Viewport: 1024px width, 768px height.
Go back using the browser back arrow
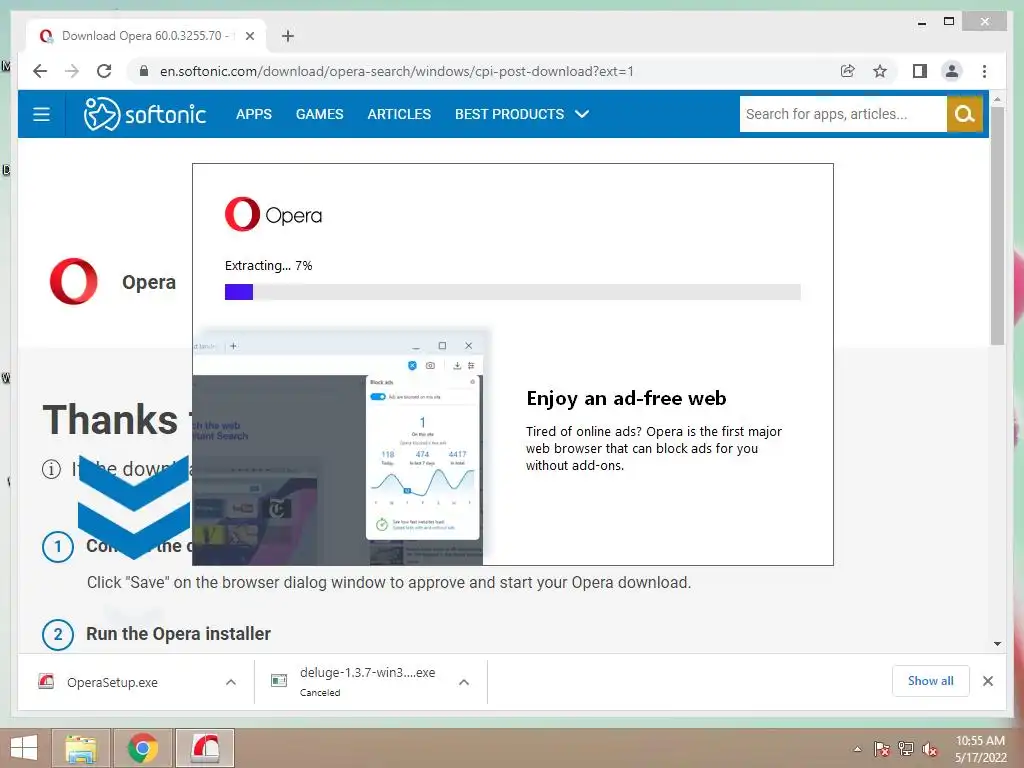coord(40,71)
